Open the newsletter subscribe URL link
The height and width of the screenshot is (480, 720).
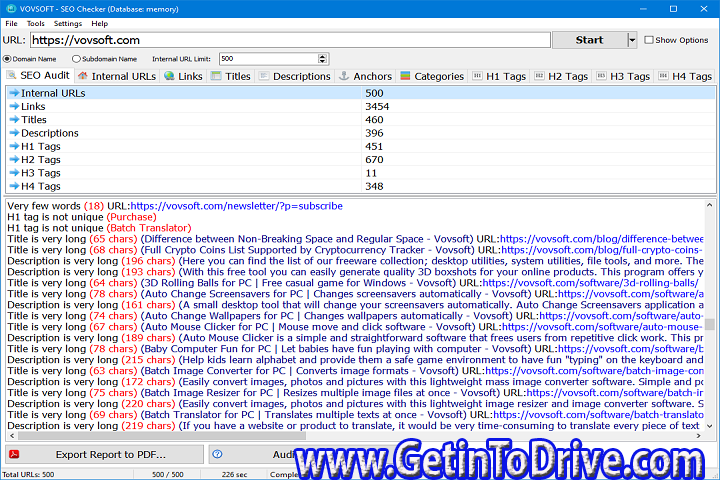tap(236, 206)
